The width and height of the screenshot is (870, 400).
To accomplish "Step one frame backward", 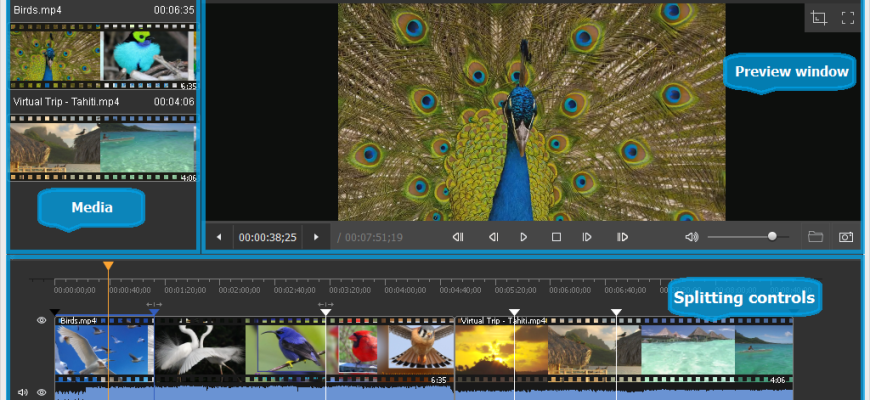I will click(493, 237).
